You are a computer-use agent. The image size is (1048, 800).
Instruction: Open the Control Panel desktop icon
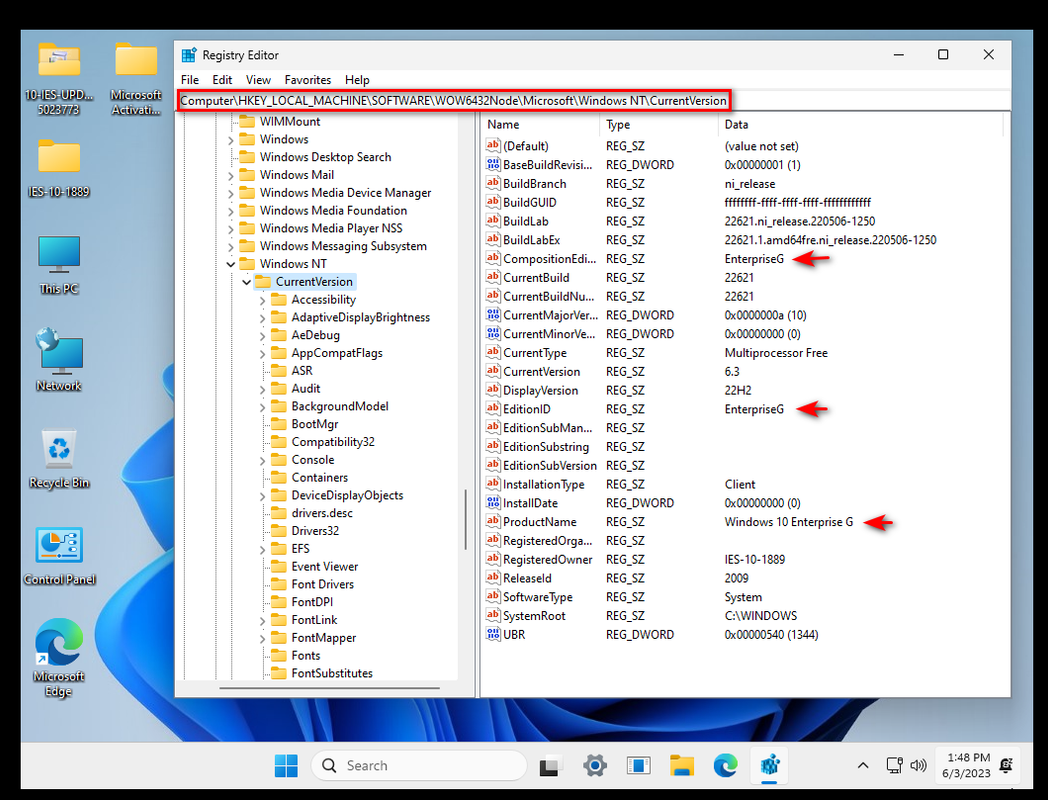pyautogui.click(x=59, y=555)
